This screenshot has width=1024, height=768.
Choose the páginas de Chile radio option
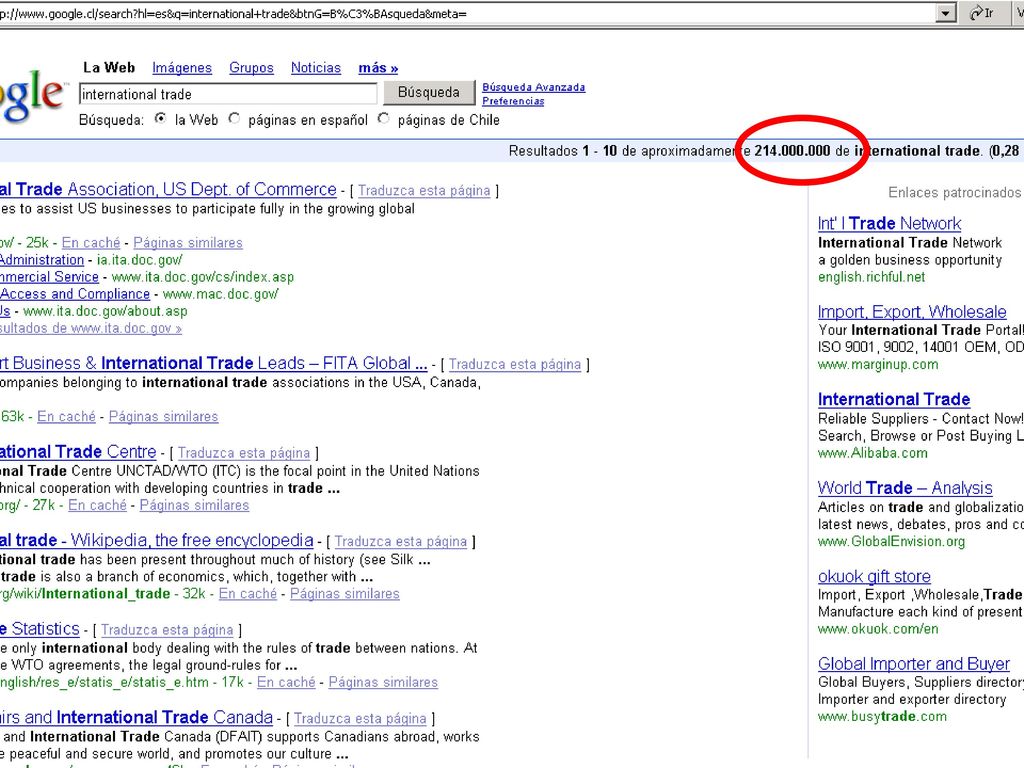click(x=384, y=119)
